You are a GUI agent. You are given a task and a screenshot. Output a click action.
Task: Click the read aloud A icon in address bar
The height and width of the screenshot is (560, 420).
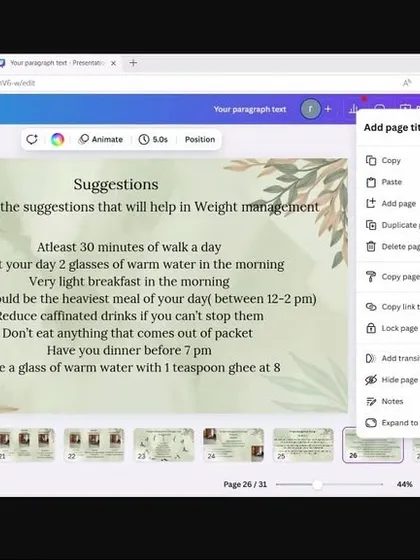pyautogui.click(x=407, y=83)
